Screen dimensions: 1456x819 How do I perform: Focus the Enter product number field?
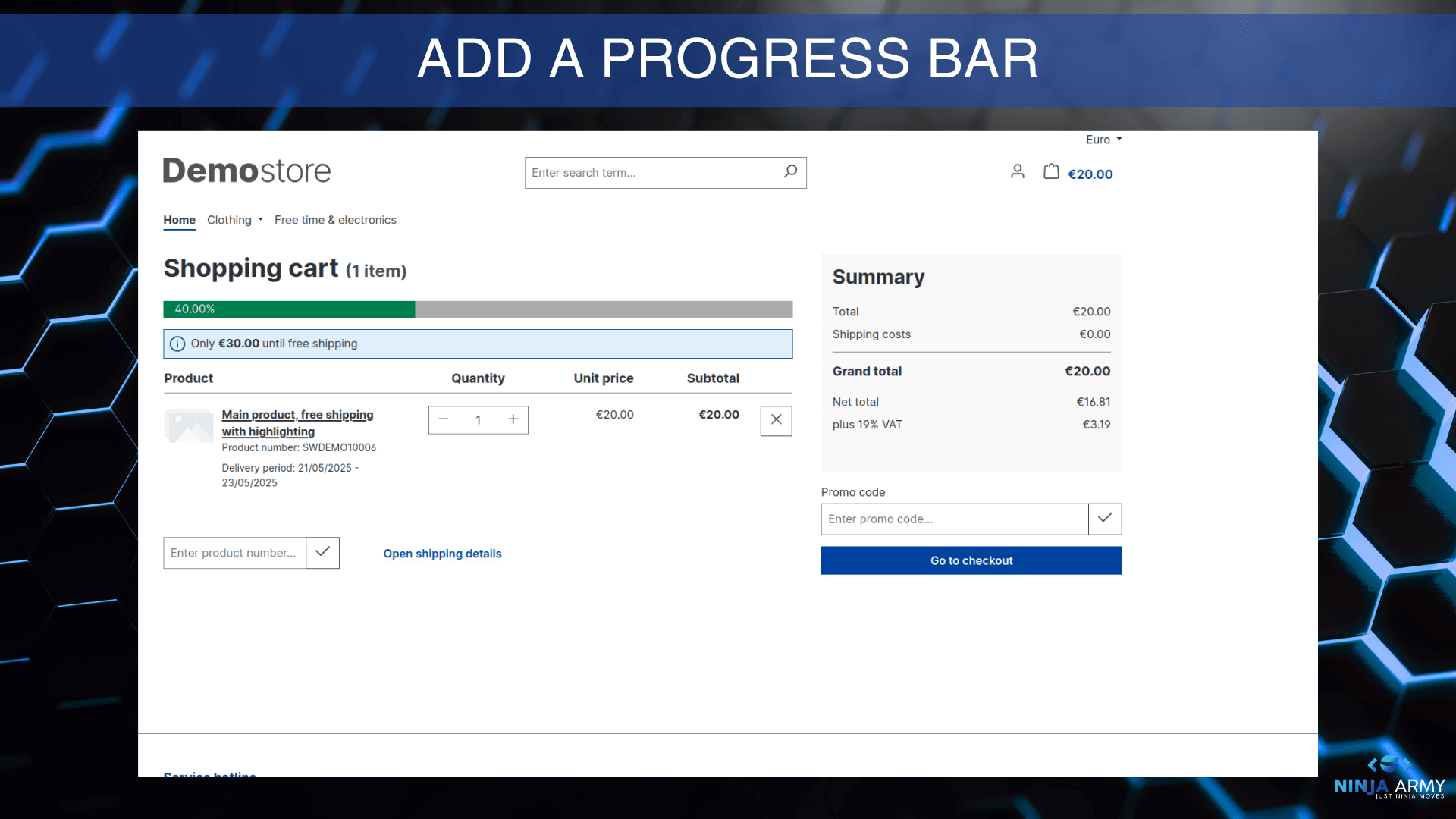point(234,553)
